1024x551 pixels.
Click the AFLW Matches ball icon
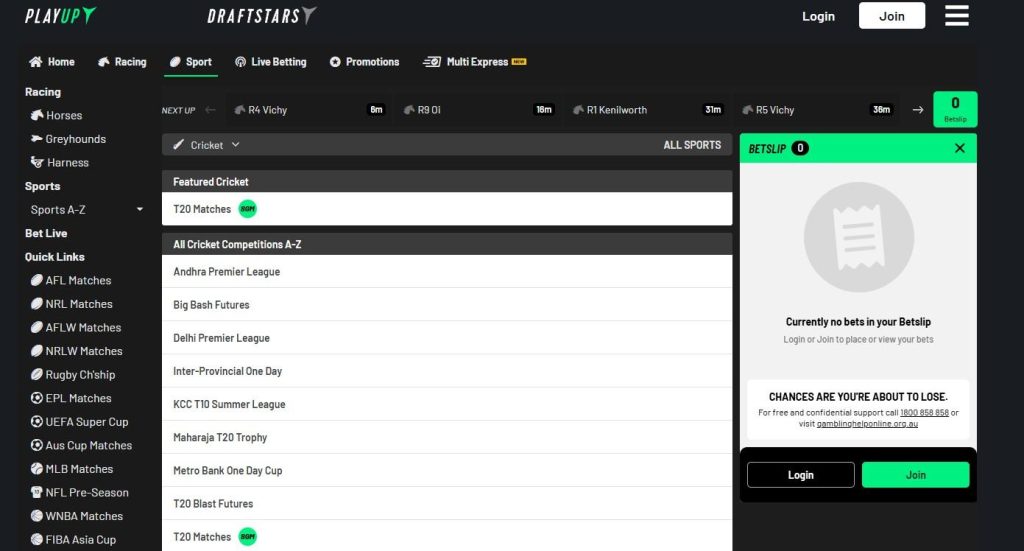[x=37, y=327]
